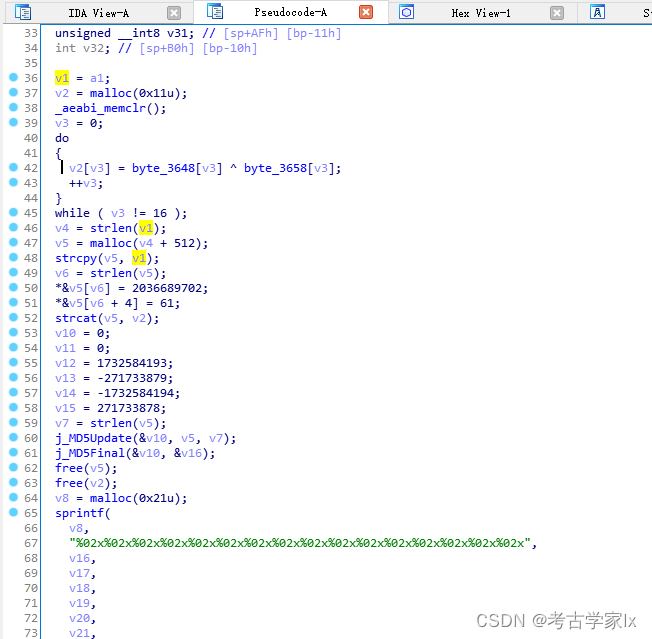Close the Pseudocode-A tab
Image resolution: width=652 pixels, height=639 pixels.
pyautogui.click(x=366, y=12)
